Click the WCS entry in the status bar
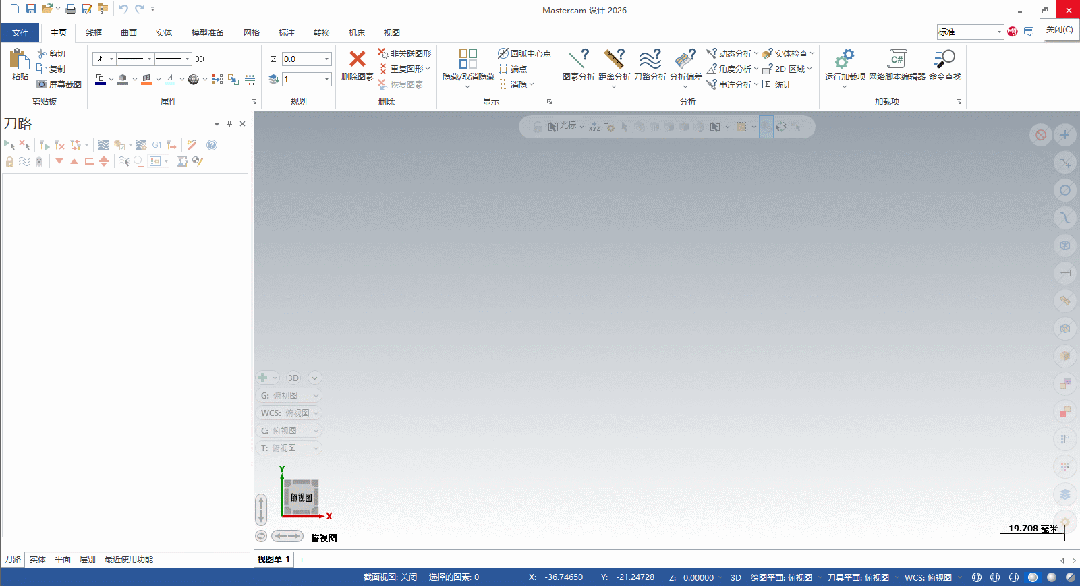This screenshot has height=586, width=1080. (928, 577)
